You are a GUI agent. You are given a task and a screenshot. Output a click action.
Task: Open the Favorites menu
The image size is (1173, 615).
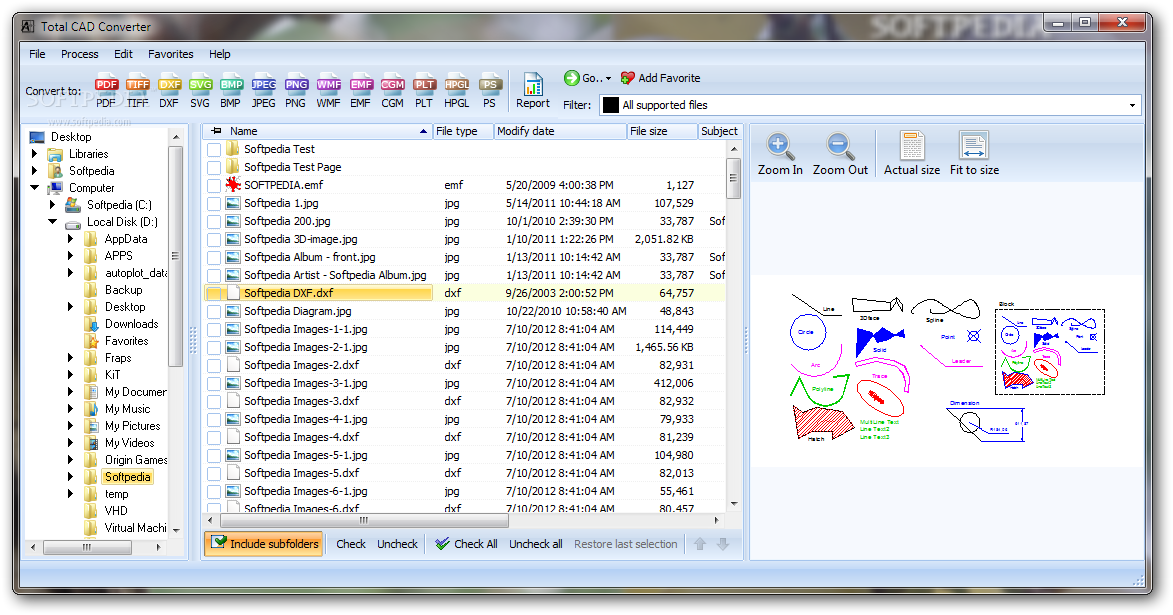click(x=171, y=54)
